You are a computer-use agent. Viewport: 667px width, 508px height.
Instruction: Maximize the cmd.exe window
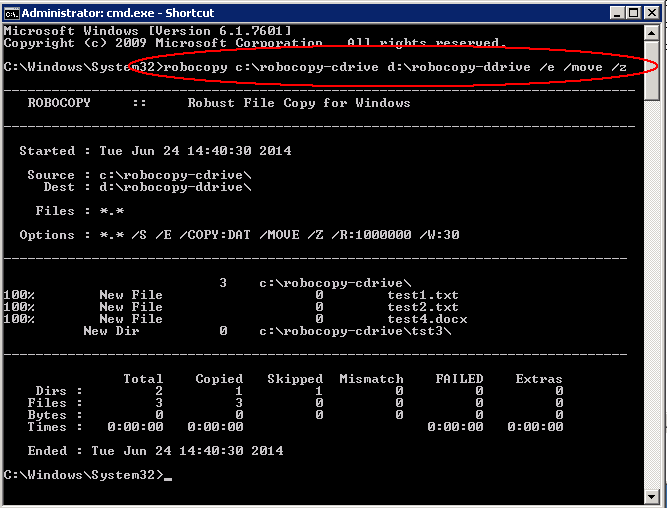pyautogui.click(x=634, y=13)
